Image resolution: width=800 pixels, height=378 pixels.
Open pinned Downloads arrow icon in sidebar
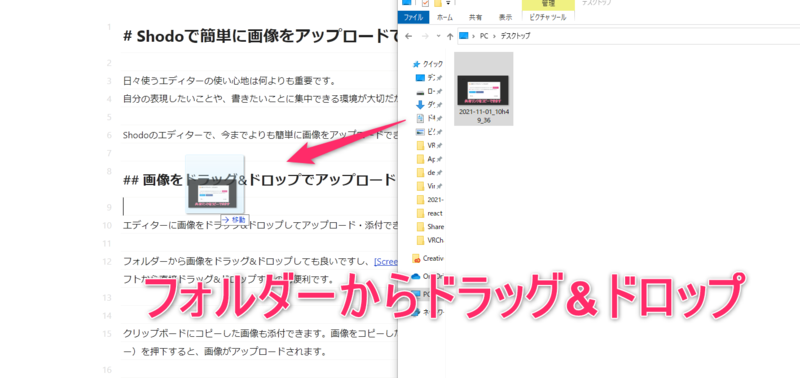click(x=420, y=105)
